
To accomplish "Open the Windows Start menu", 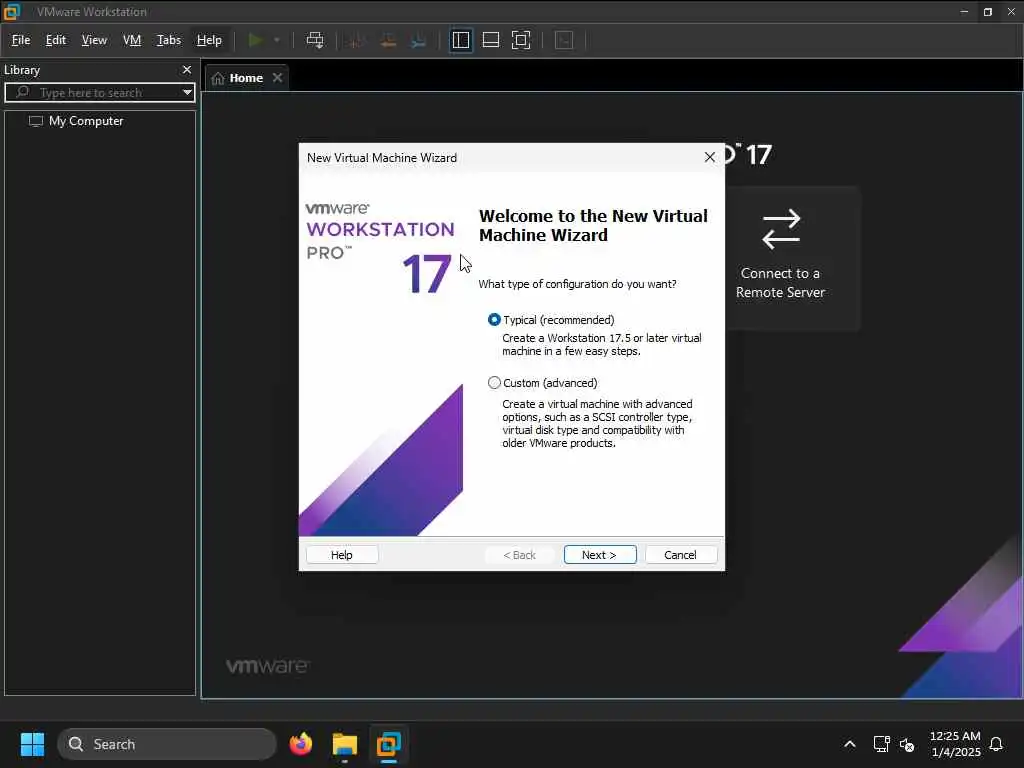I will (32, 744).
